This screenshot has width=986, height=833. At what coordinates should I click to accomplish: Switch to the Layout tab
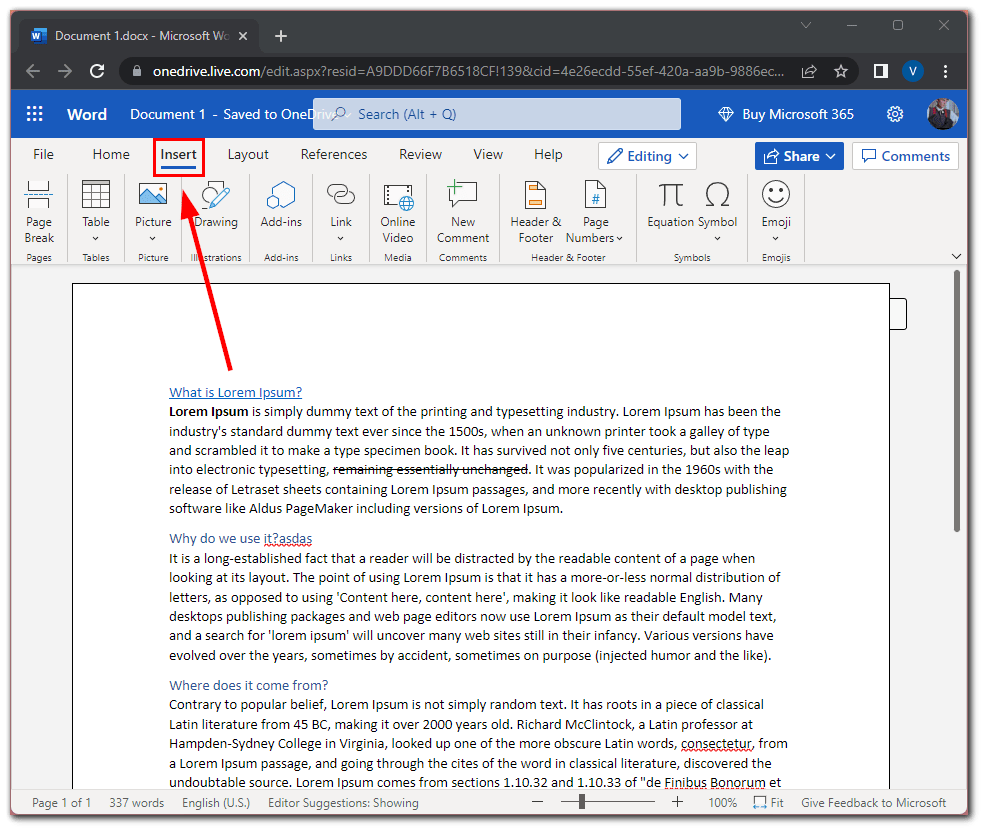[x=248, y=155]
